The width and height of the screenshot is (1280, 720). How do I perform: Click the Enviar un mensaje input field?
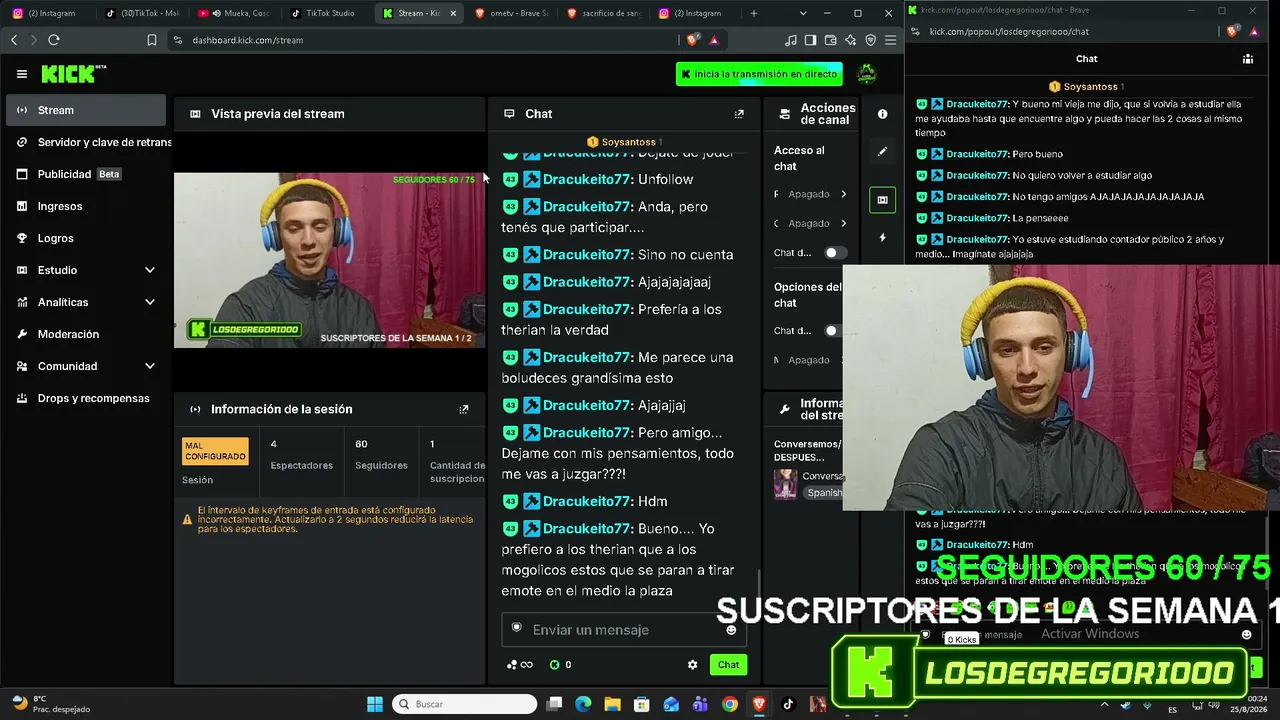[x=624, y=630]
